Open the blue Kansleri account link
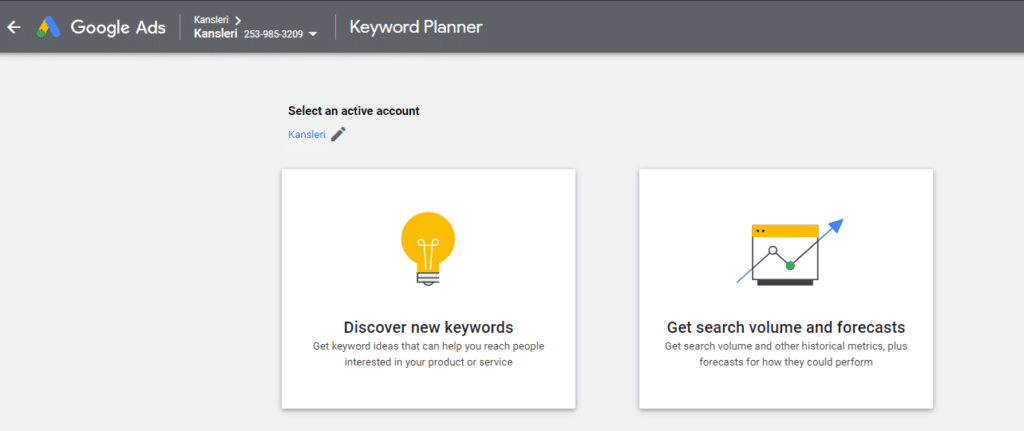 307,135
